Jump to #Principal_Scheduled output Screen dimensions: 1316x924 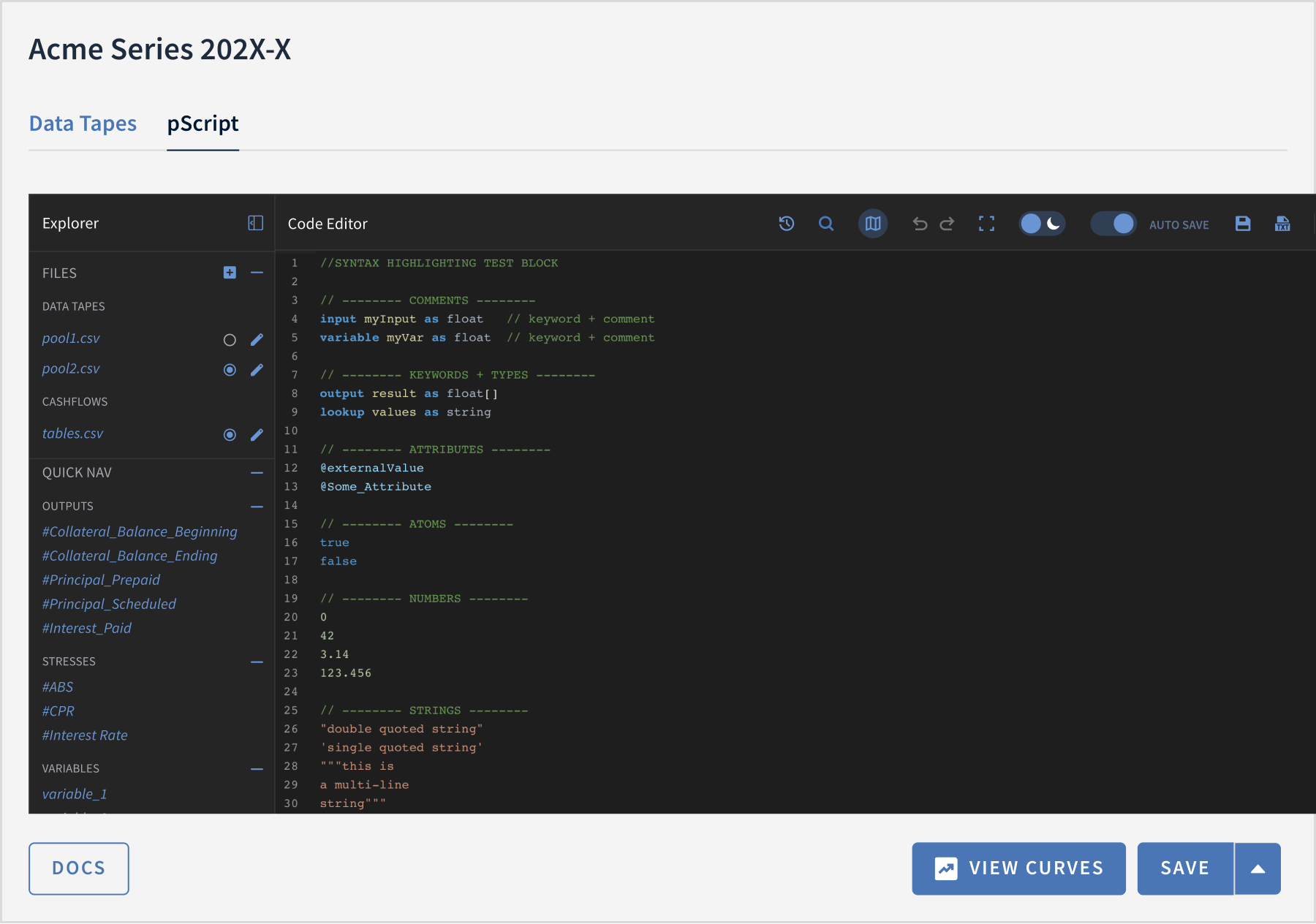pyautogui.click(x=109, y=604)
